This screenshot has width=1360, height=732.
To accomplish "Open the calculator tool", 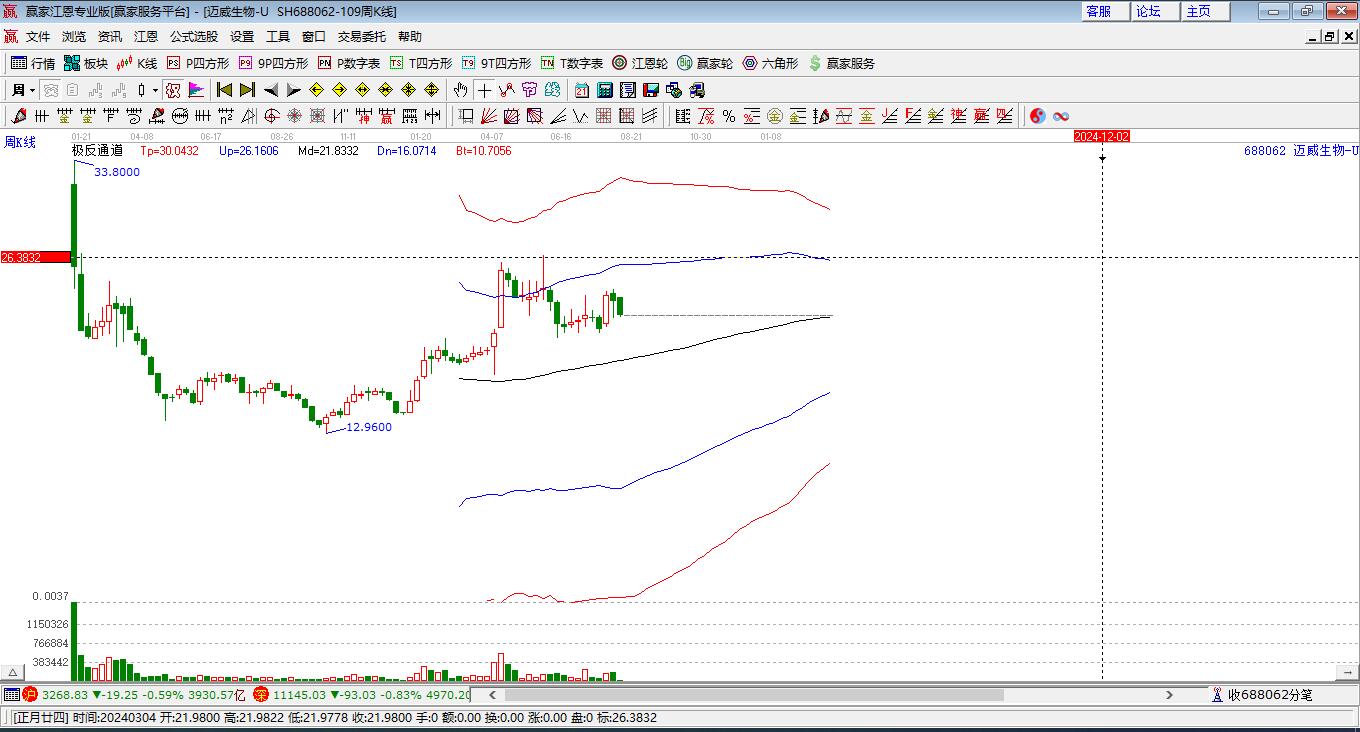I will pos(604,90).
